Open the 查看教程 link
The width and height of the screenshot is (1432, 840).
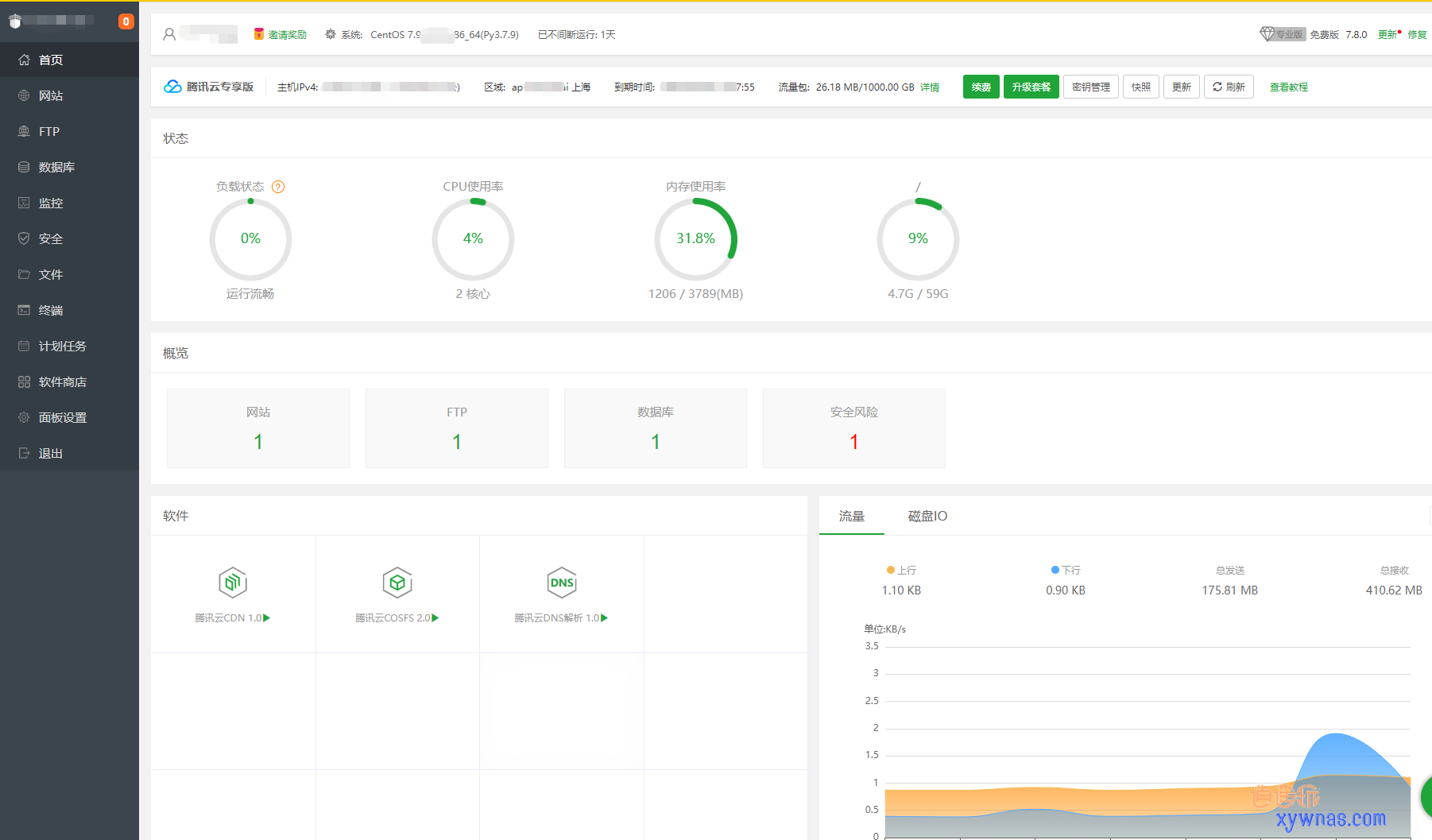coord(1289,87)
